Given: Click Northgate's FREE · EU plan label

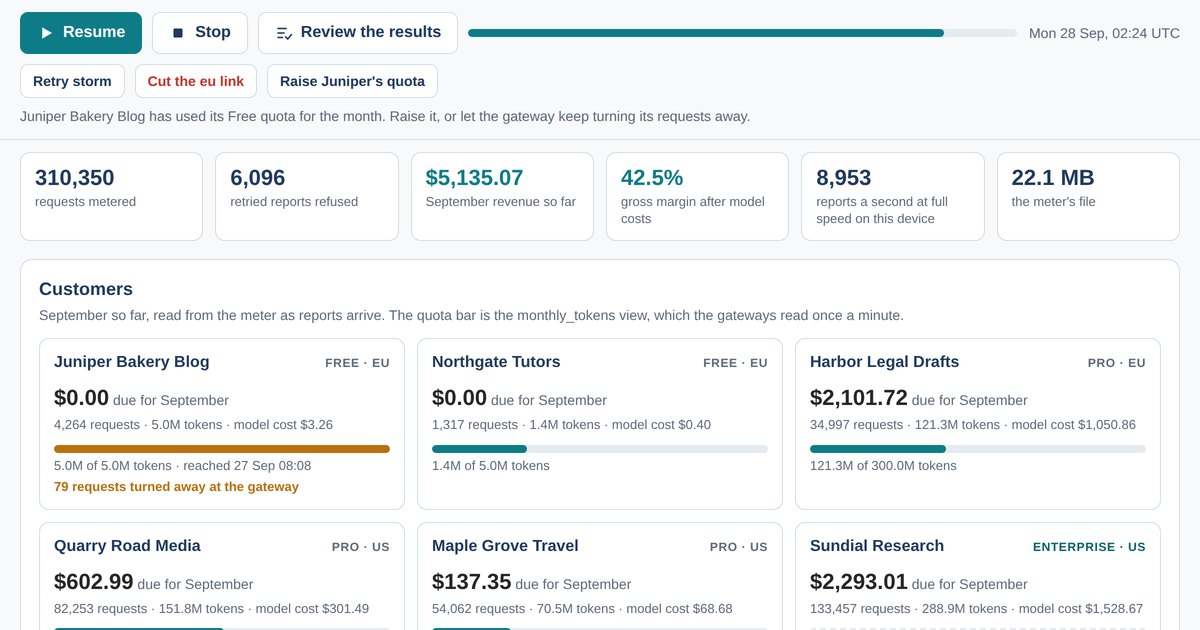Looking at the screenshot, I should point(735,363).
